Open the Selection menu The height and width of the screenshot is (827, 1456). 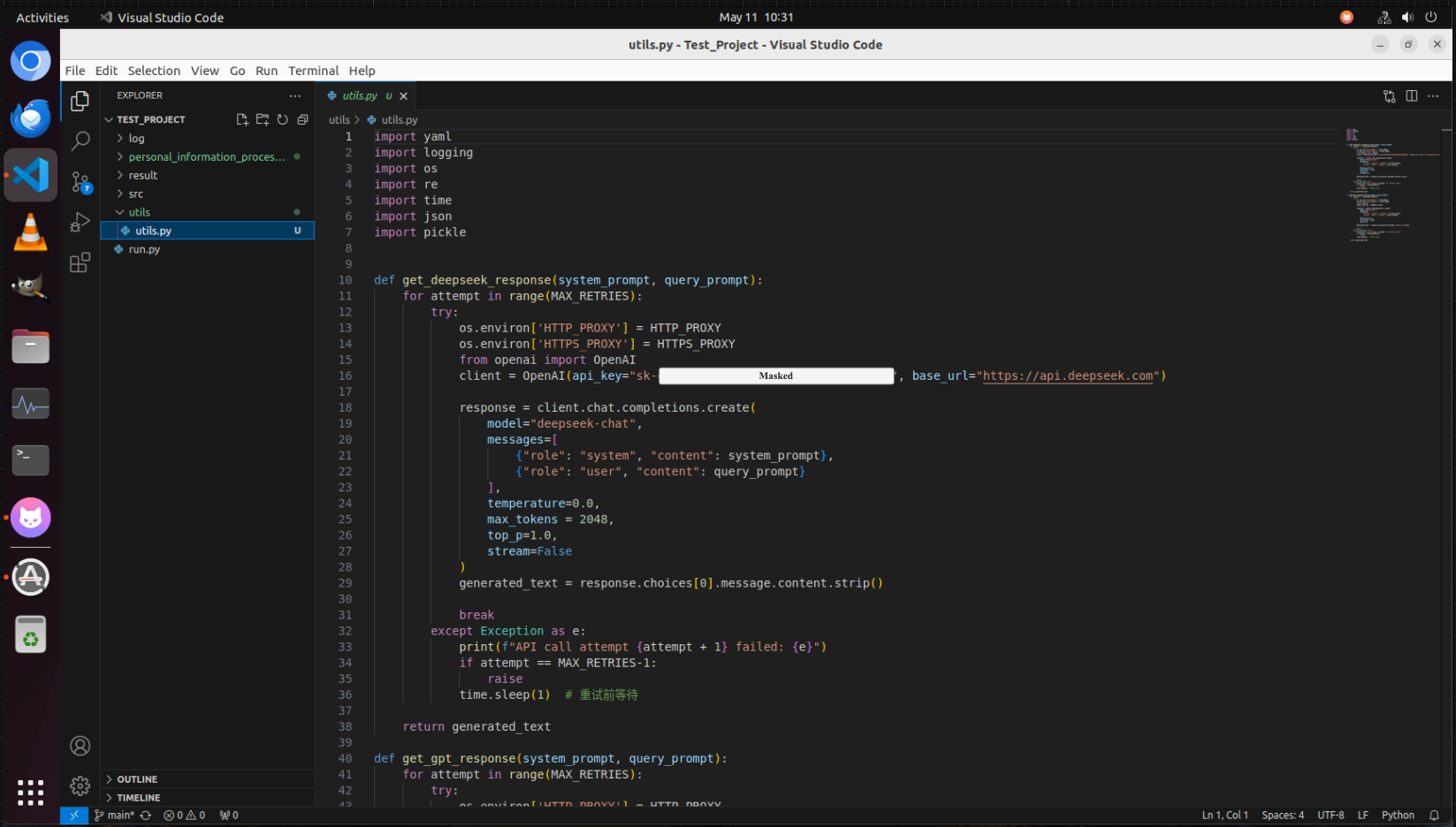(154, 71)
